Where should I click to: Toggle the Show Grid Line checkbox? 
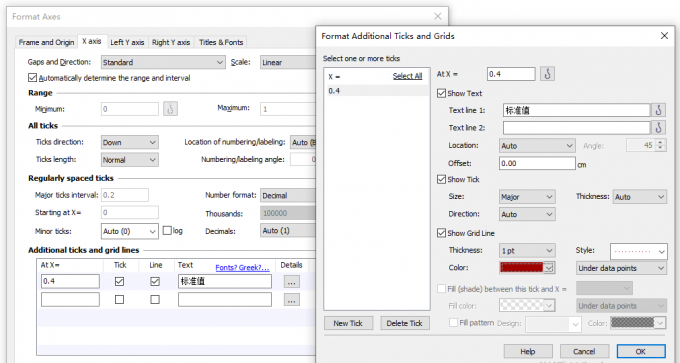[x=441, y=233]
